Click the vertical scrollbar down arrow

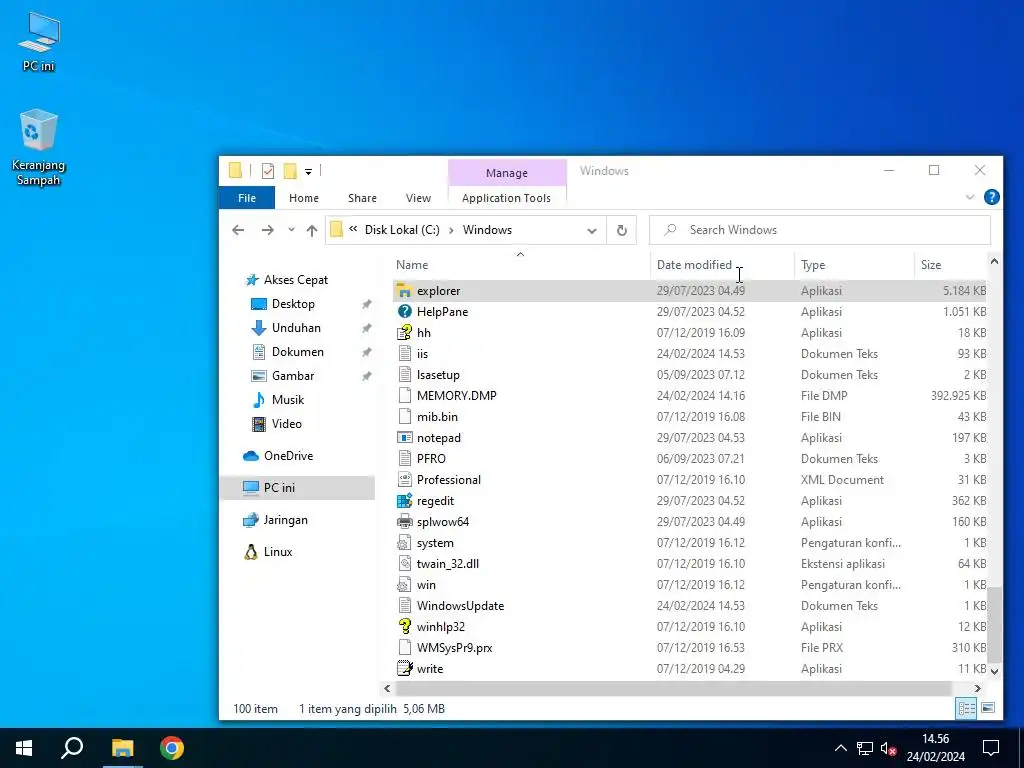994,671
